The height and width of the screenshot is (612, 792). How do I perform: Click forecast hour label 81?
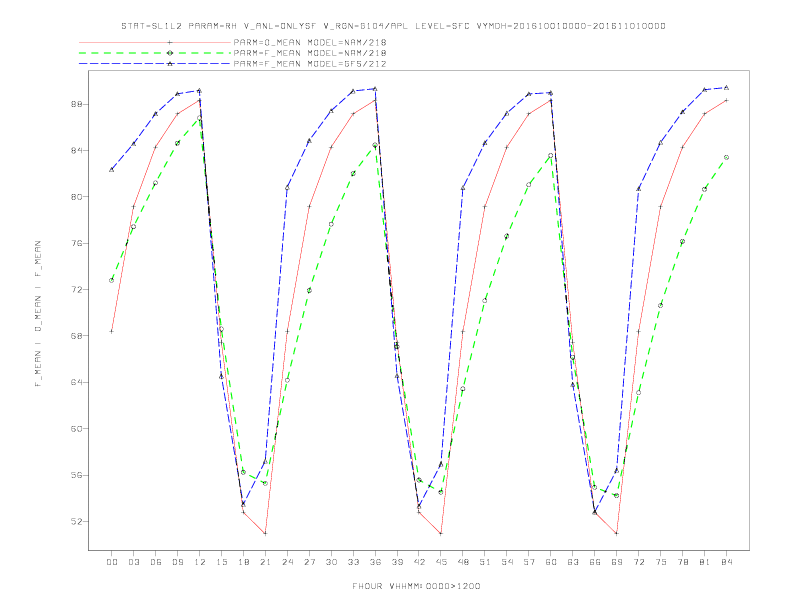tap(705, 562)
